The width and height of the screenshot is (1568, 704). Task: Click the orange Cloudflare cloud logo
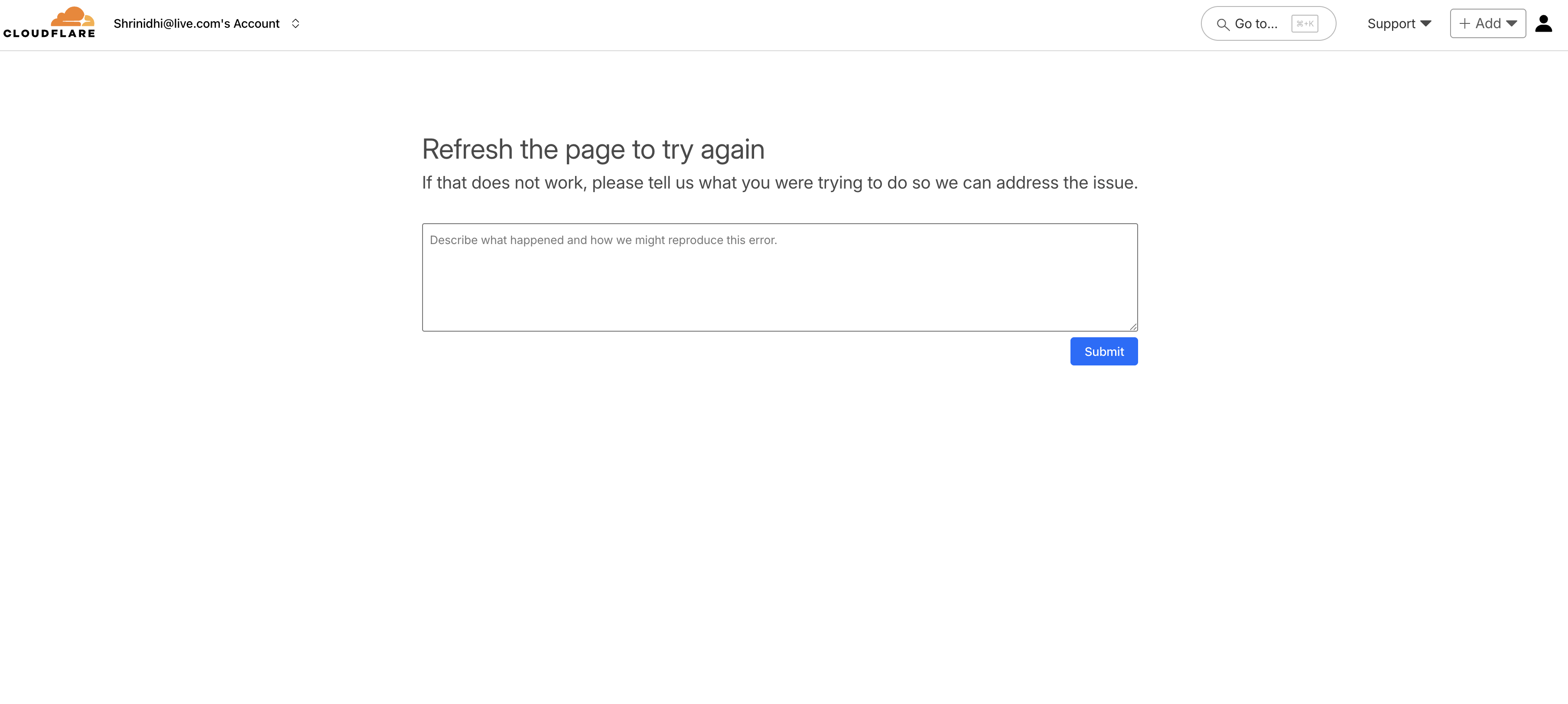point(72,16)
